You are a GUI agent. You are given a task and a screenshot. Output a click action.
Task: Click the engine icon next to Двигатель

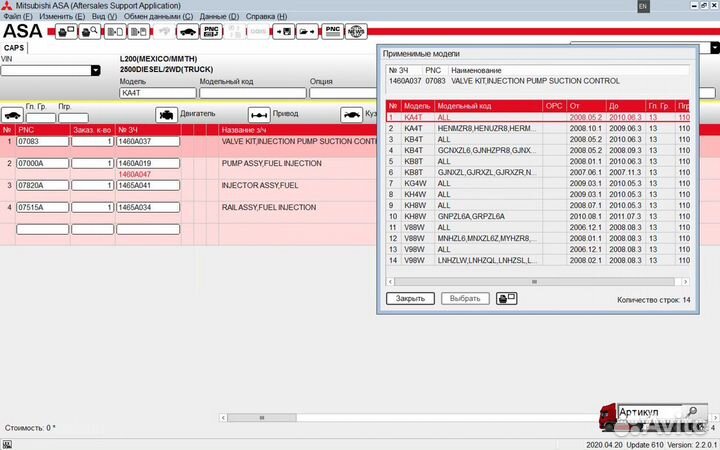(166, 114)
